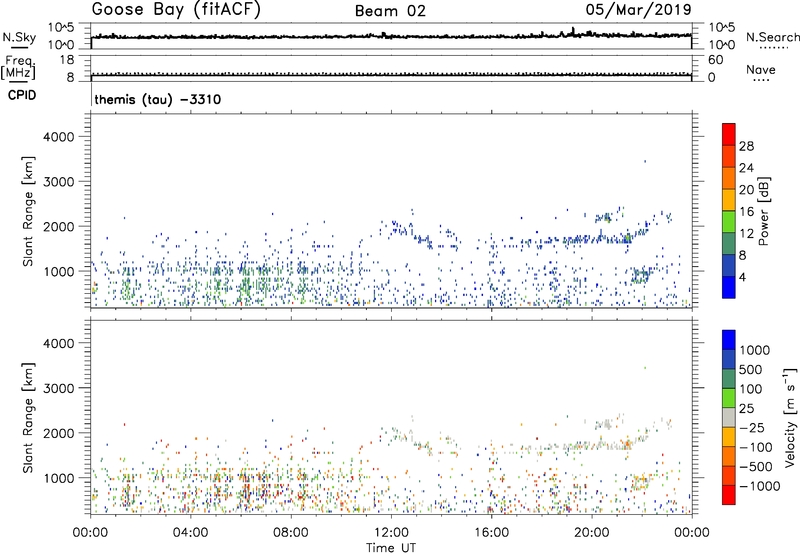800x554 pixels.
Task: Pick the red bottom segment of Velocity colorbar
Action: [729, 495]
